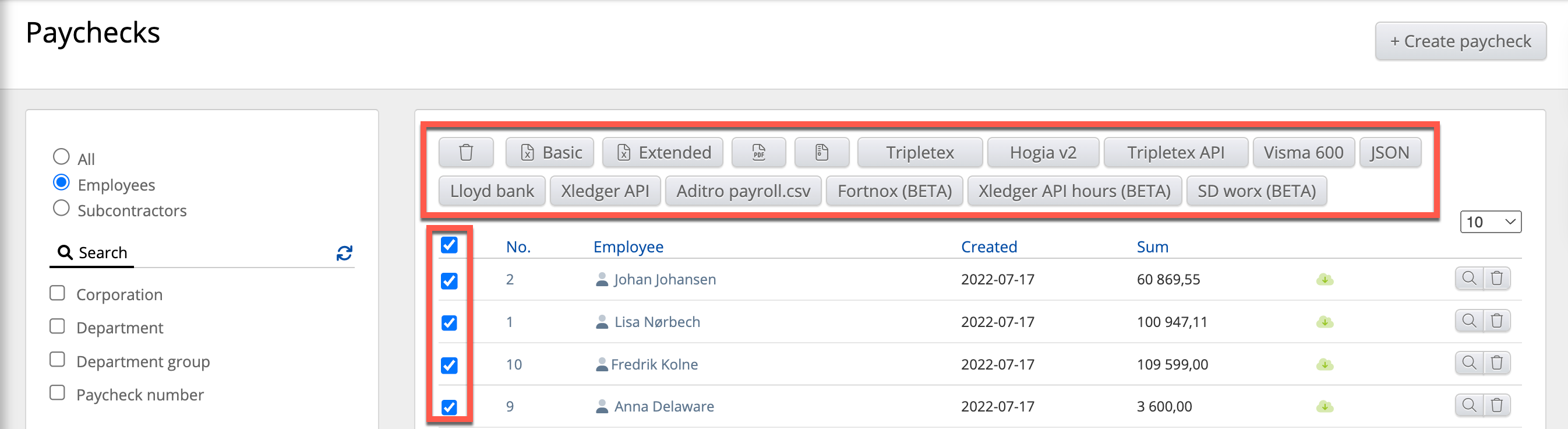Screen dimensions: 1568x429
Task: Uncheck the select-all checkbox in table header
Action: (x=449, y=245)
